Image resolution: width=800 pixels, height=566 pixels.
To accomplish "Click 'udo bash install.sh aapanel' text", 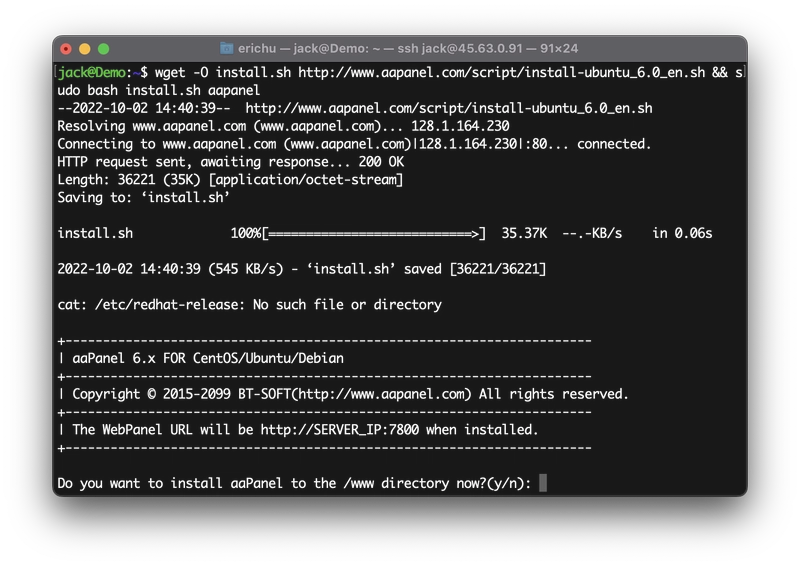I will pos(159,90).
